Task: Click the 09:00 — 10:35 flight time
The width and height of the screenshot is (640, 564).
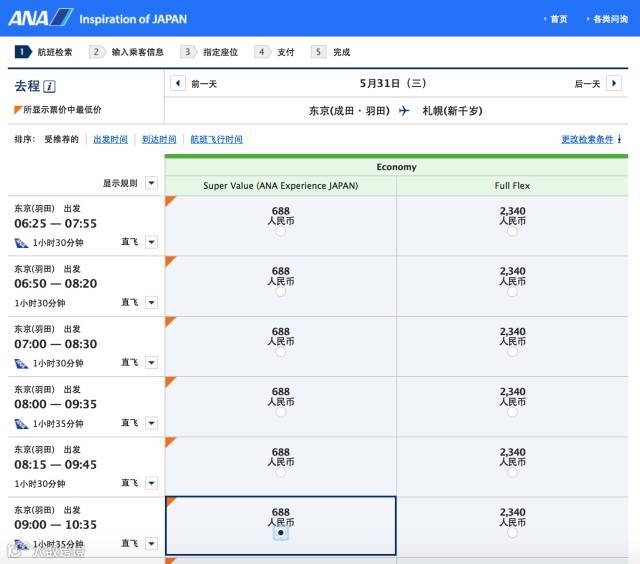Action: 56,525
